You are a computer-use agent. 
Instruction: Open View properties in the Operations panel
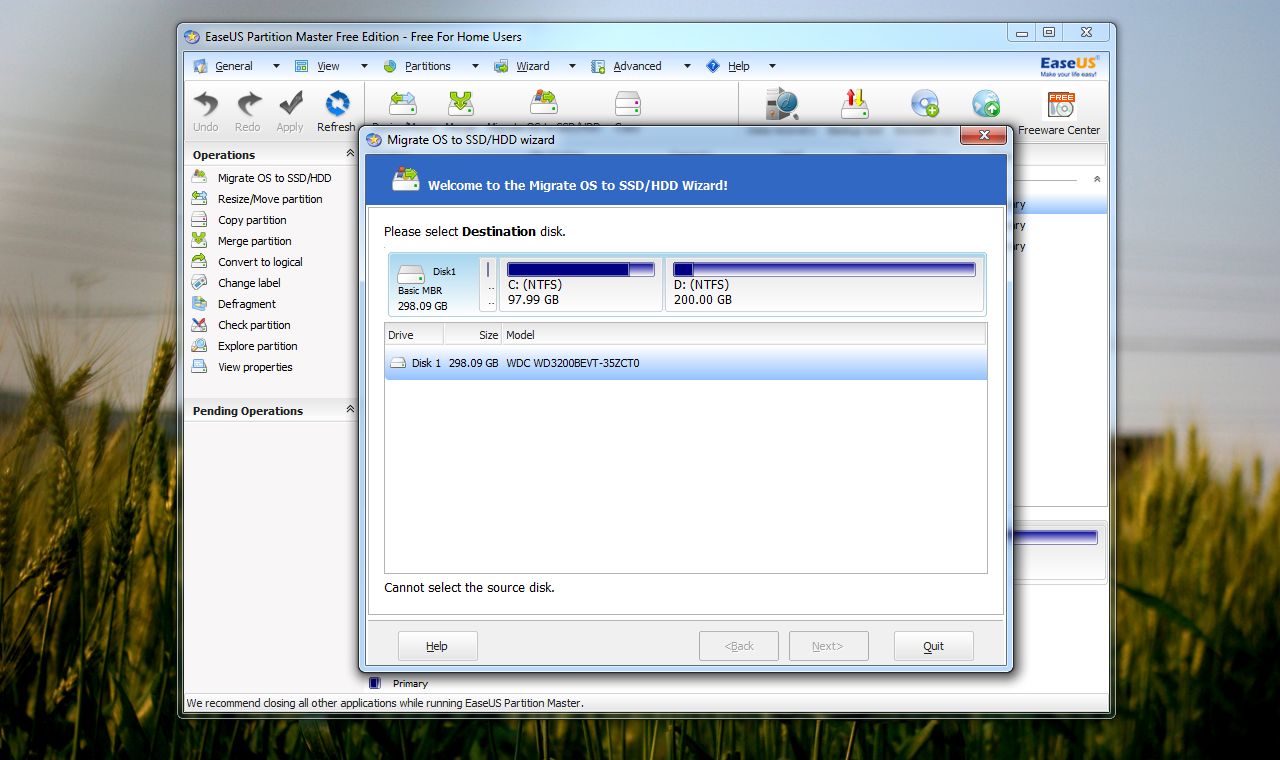[255, 367]
